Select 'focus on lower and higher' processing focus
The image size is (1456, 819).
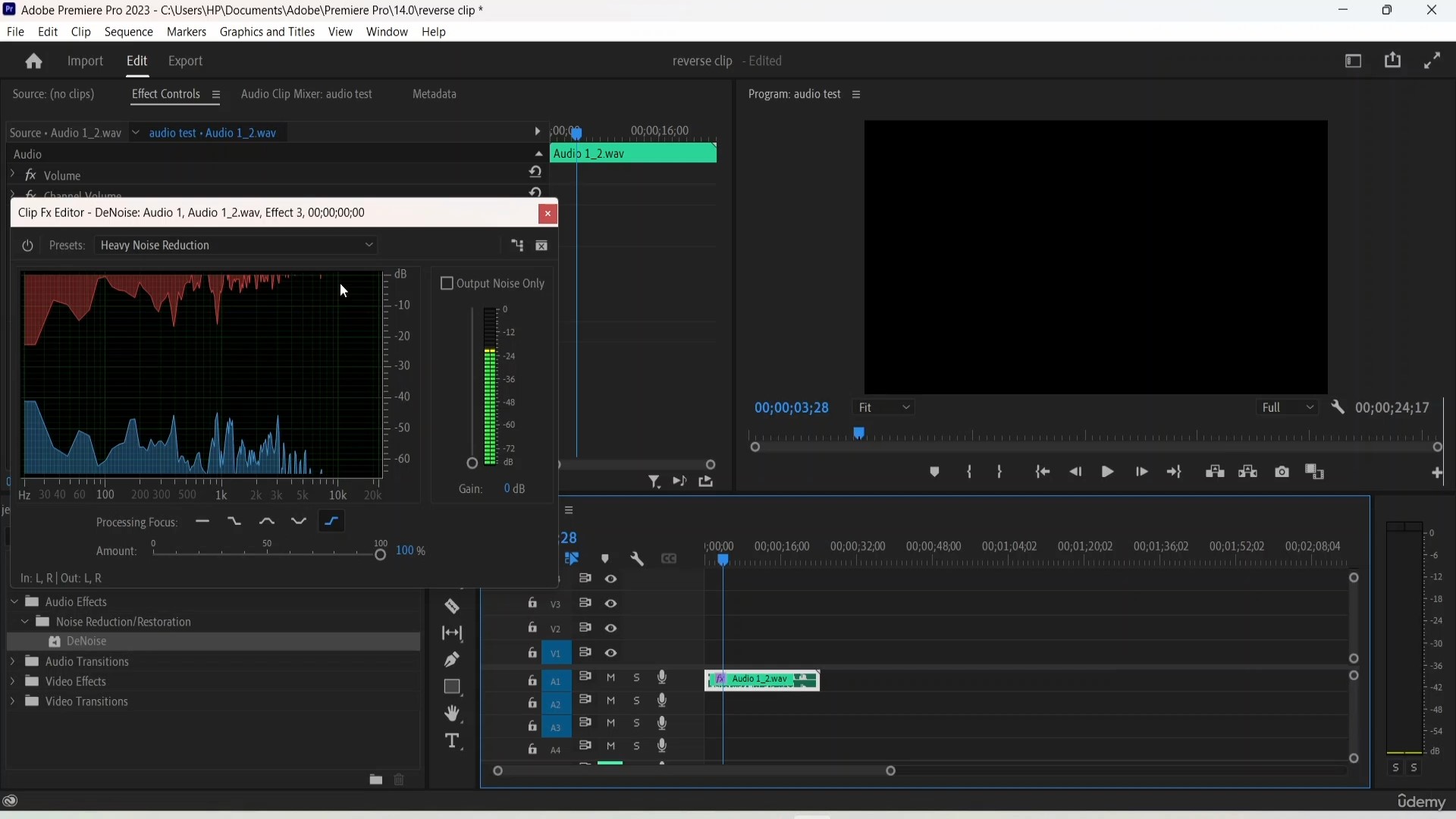click(x=300, y=523)
